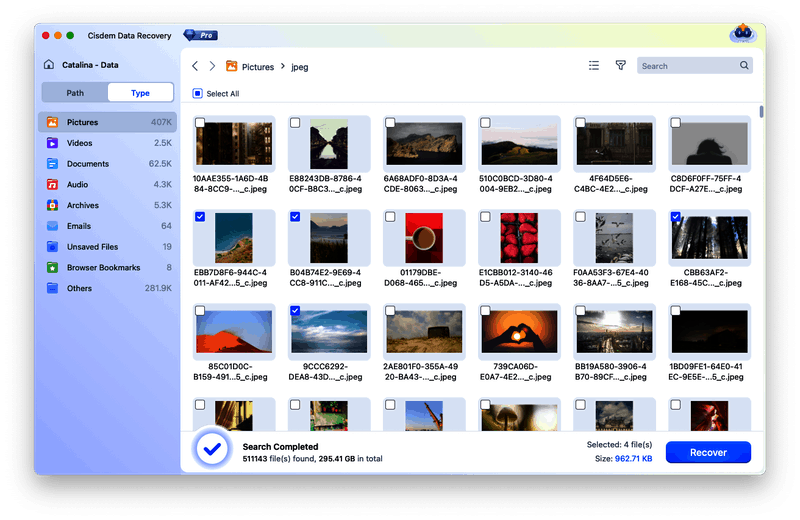
Task: Click the user avatar icon at top right
Action: click(x=741, y=34)
